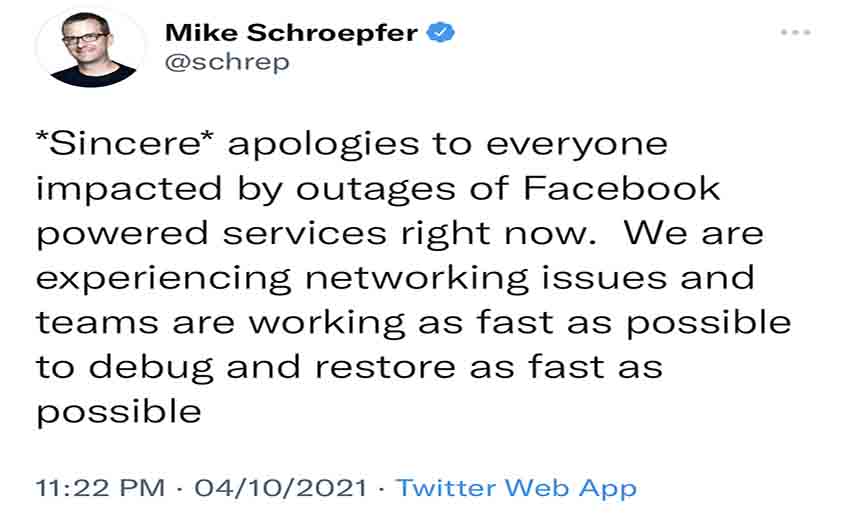The height and width of the screenshot is (520, 850).
Task: Click the word experiencing in the tweet
Action: [x=163, y=280]
